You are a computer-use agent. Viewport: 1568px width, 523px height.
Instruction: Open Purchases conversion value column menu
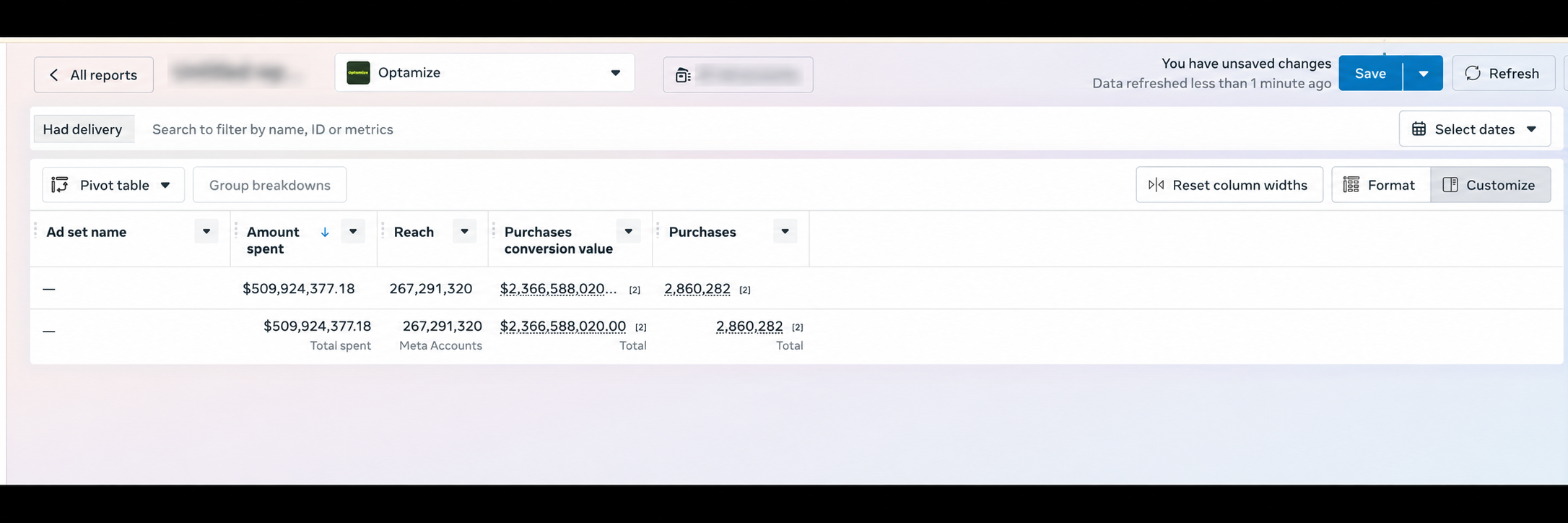[x=629, y=231]
